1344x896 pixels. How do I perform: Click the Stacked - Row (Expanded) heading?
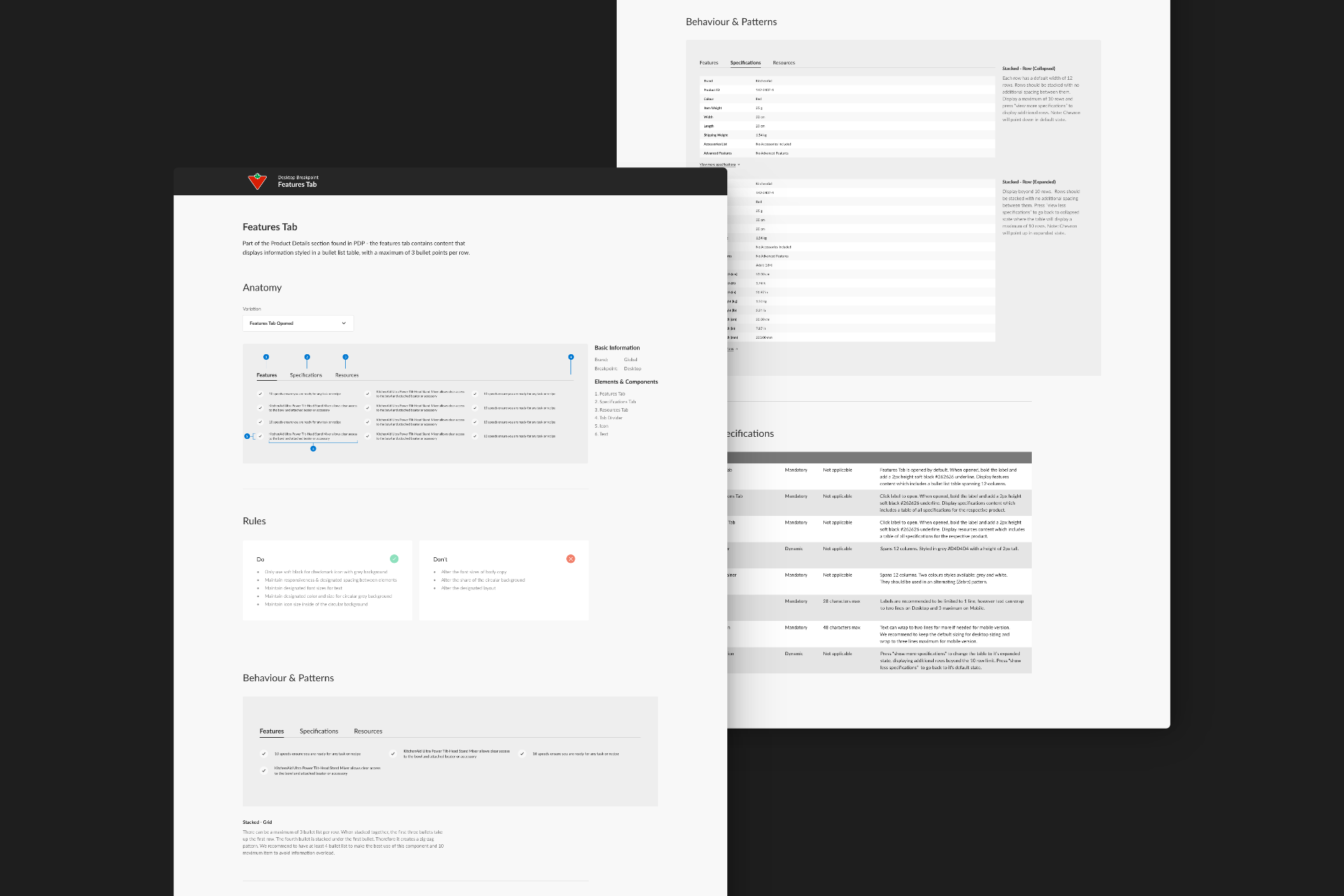click(x=1028, y=182)
